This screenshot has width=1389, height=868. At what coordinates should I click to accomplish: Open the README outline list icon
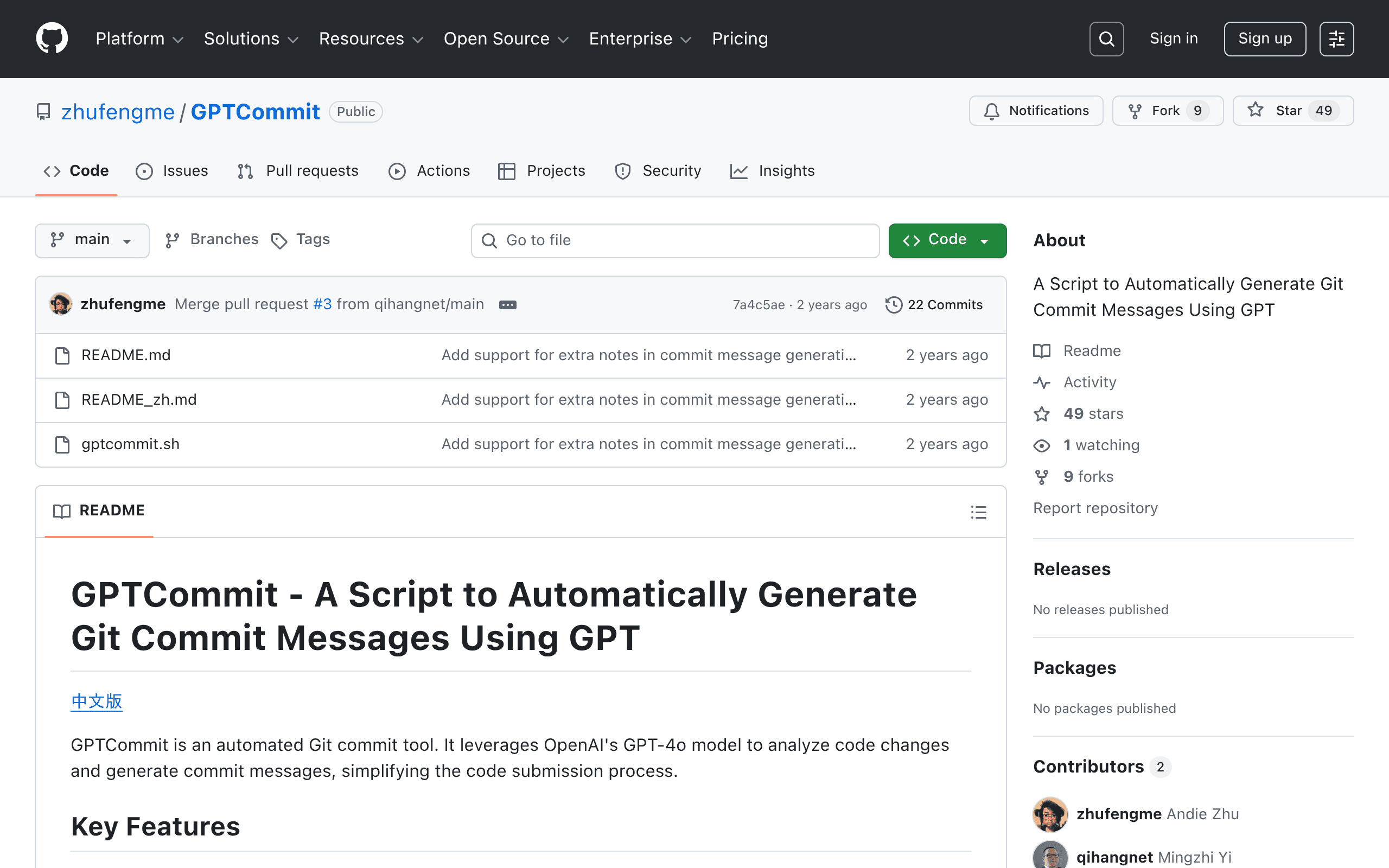[979, 512]
